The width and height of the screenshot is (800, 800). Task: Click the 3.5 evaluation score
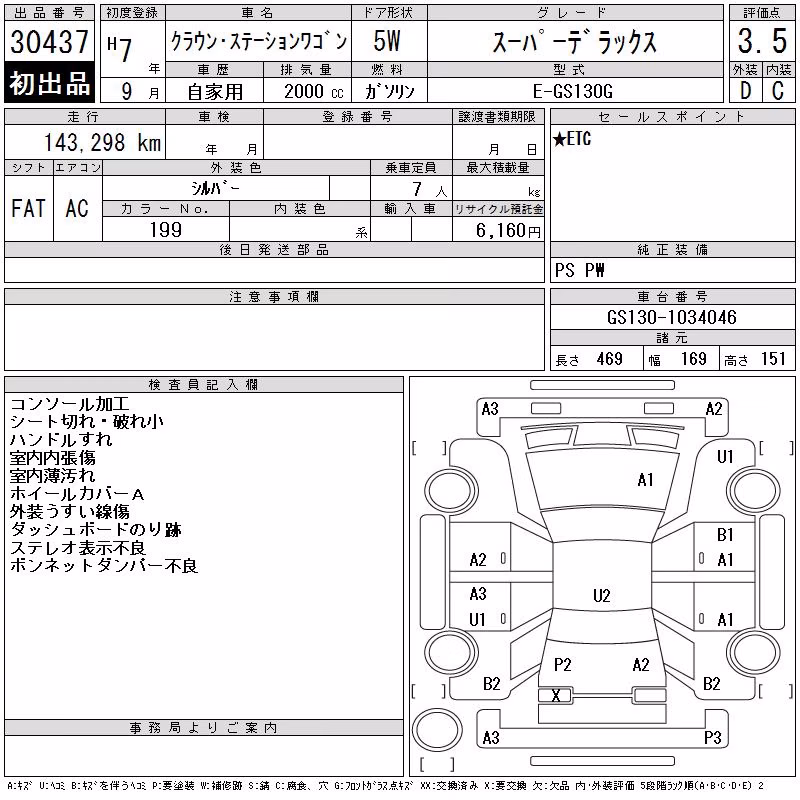[x=762, y=41]
